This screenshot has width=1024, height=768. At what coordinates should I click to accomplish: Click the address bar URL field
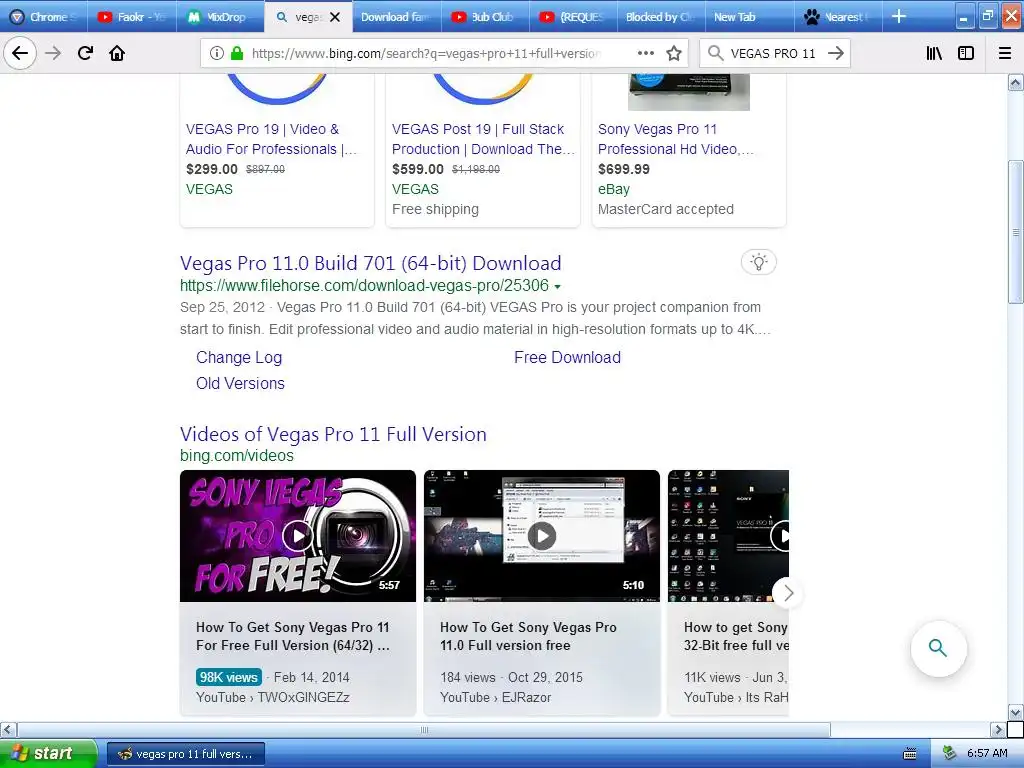coord(424,53)
